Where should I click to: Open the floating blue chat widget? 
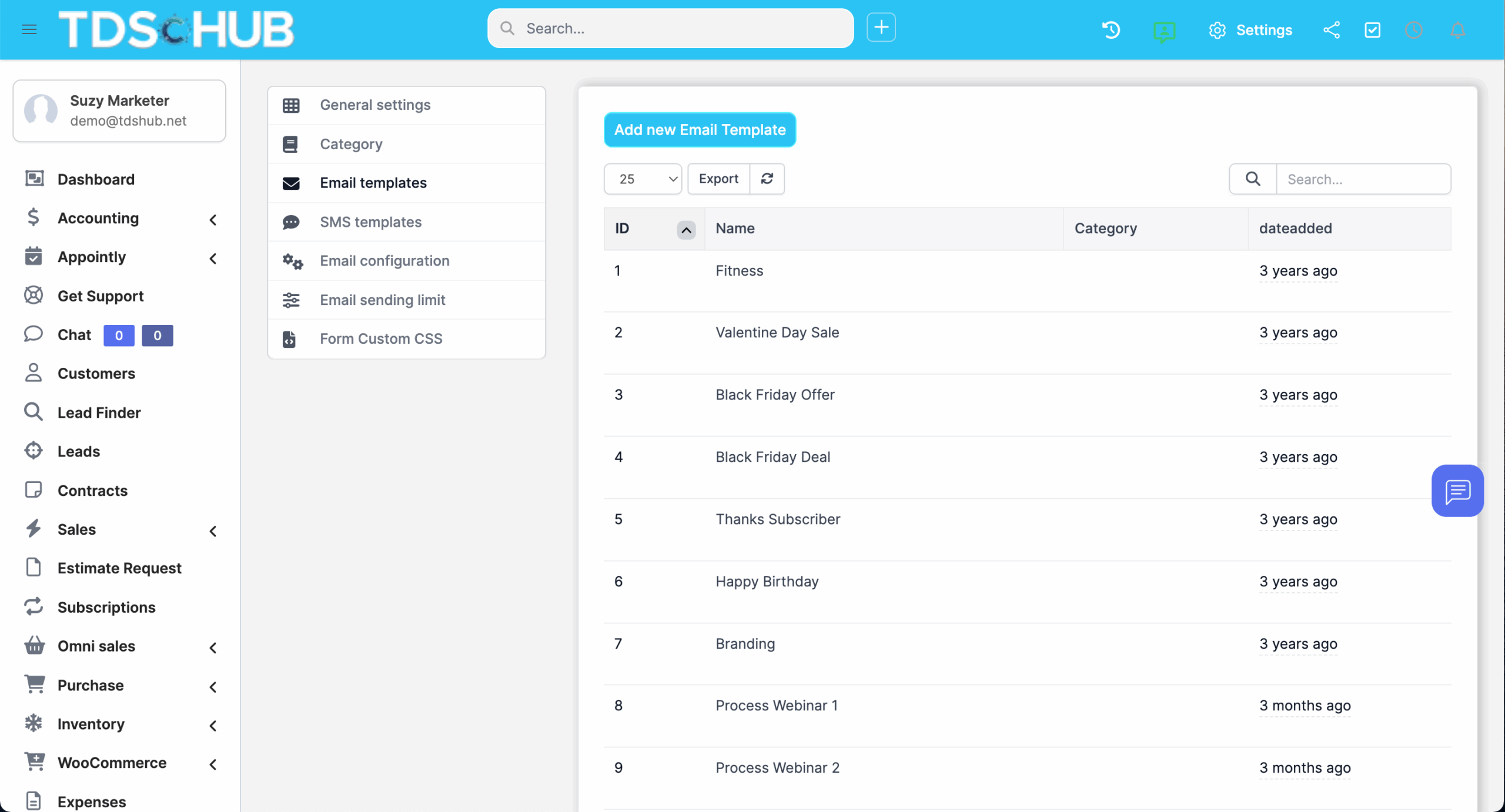tap(1457, 491)
